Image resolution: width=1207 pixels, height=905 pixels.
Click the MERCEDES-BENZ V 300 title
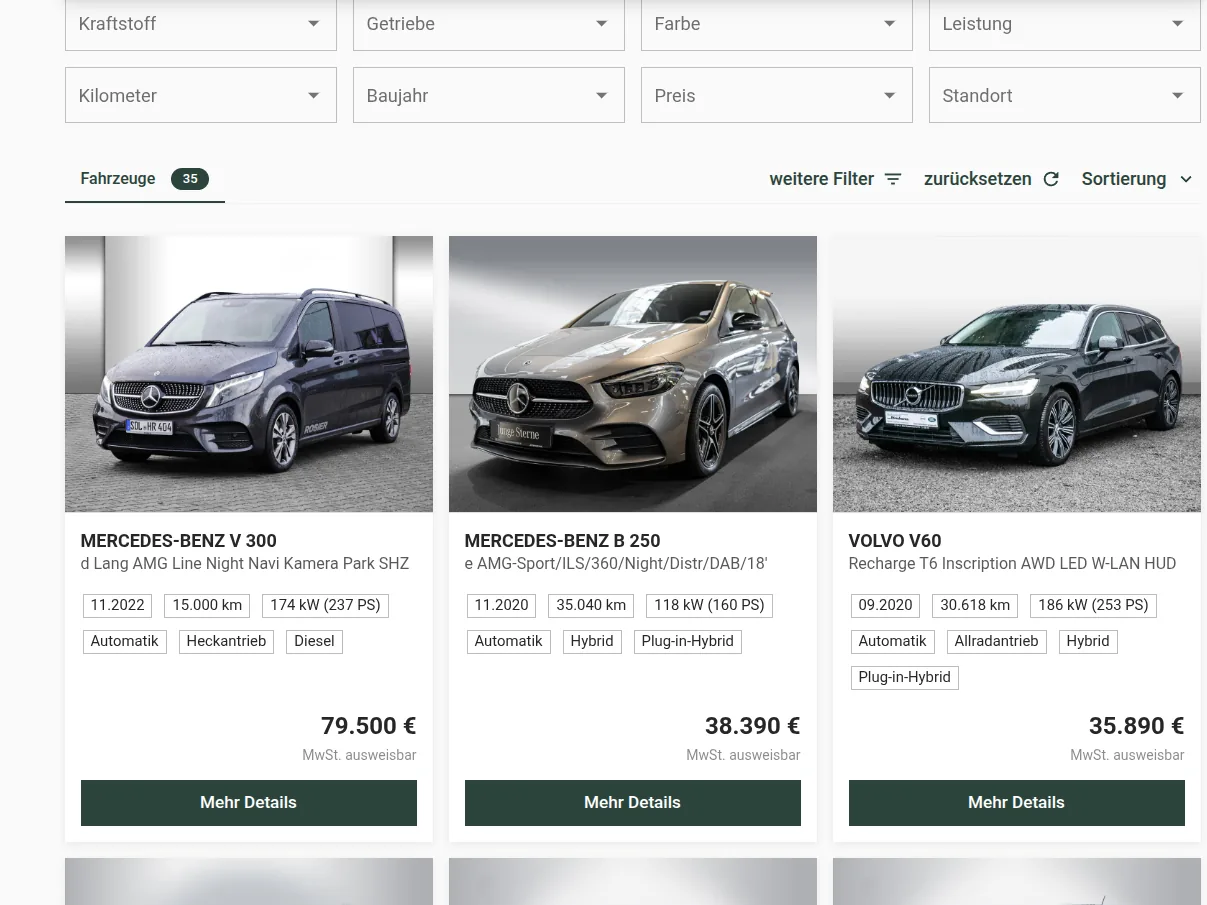179,541
